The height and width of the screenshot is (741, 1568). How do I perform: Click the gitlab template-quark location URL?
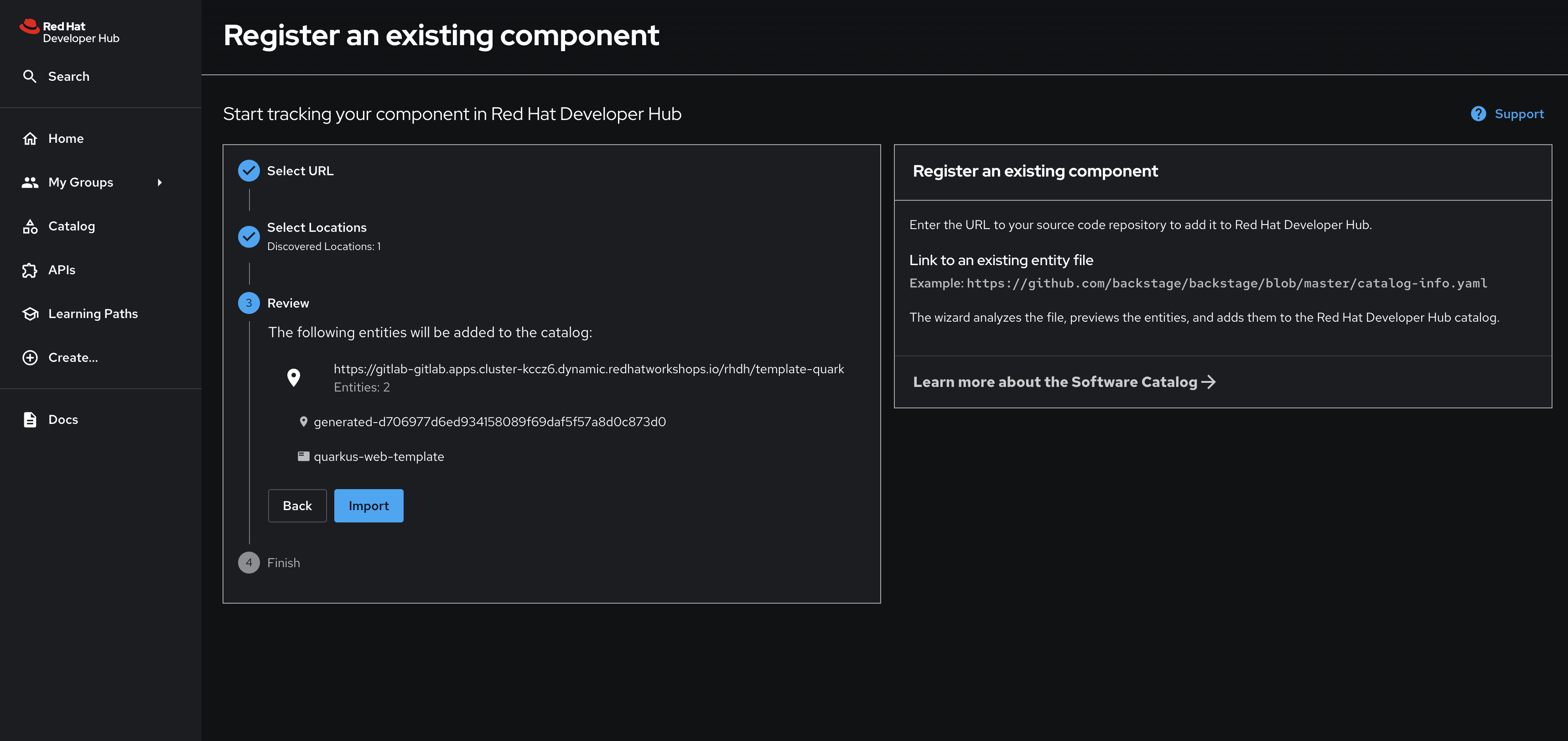pos(589,369)
